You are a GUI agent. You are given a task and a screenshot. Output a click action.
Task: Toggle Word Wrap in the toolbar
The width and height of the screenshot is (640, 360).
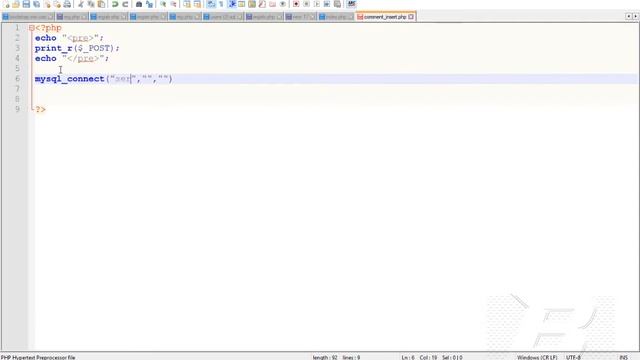click(211, 4)
